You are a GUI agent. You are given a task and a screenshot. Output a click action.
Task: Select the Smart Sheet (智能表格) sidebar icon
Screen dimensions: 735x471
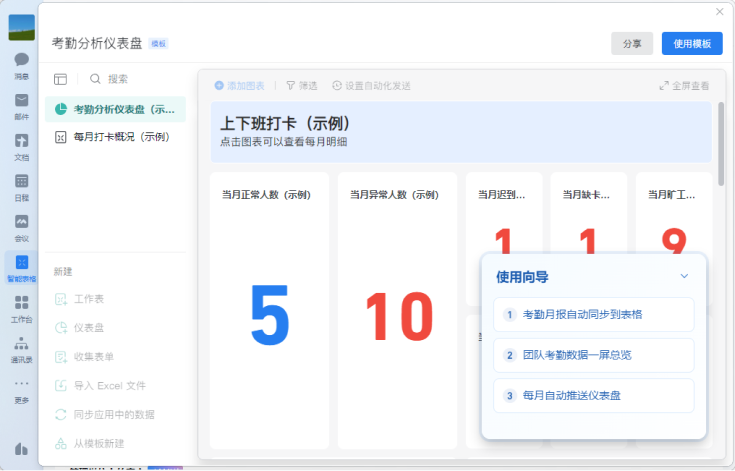point(22,268)
